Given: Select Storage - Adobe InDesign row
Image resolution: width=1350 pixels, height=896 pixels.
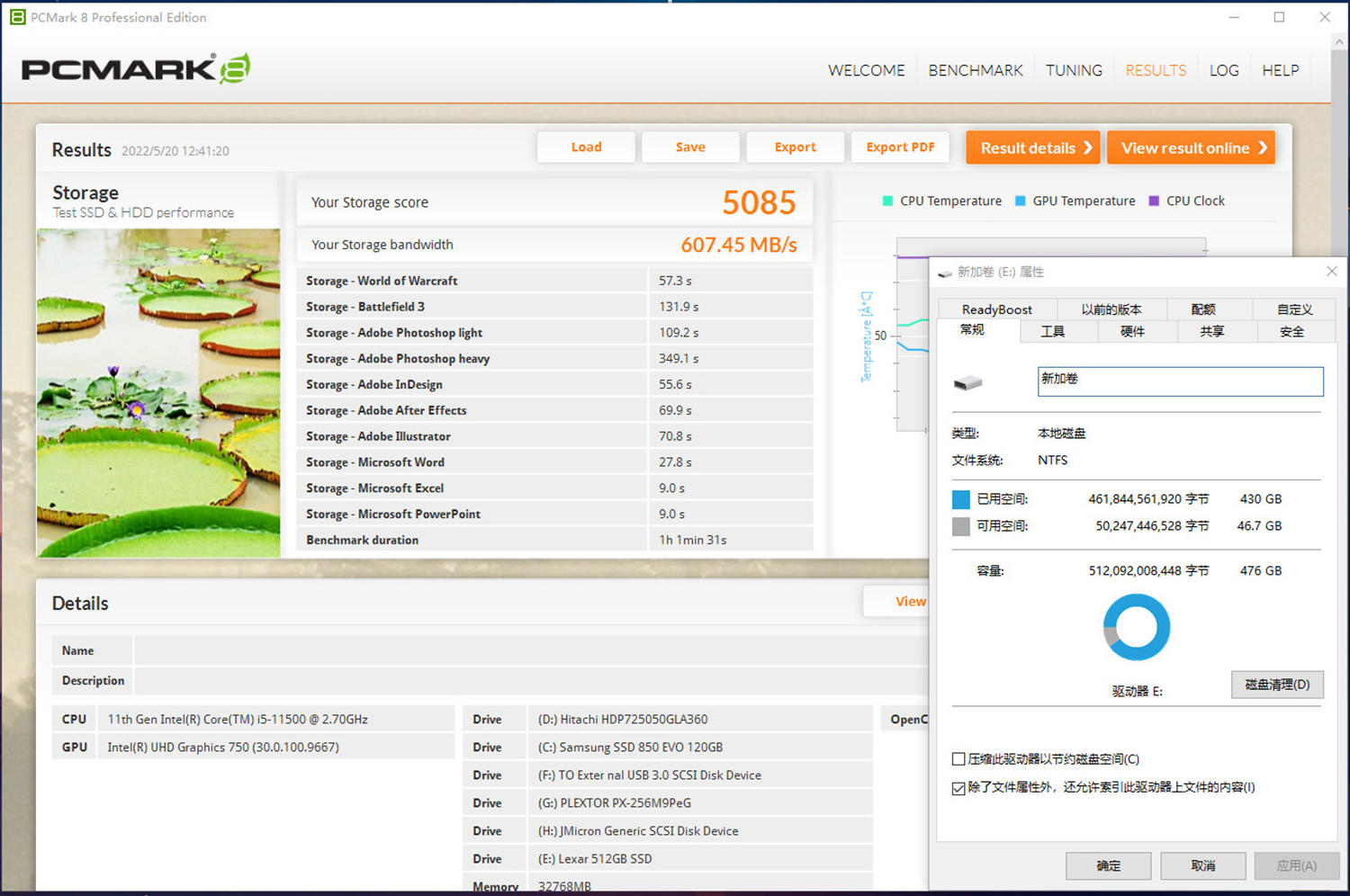Looking at the screenshot, I should pos(554,384).
